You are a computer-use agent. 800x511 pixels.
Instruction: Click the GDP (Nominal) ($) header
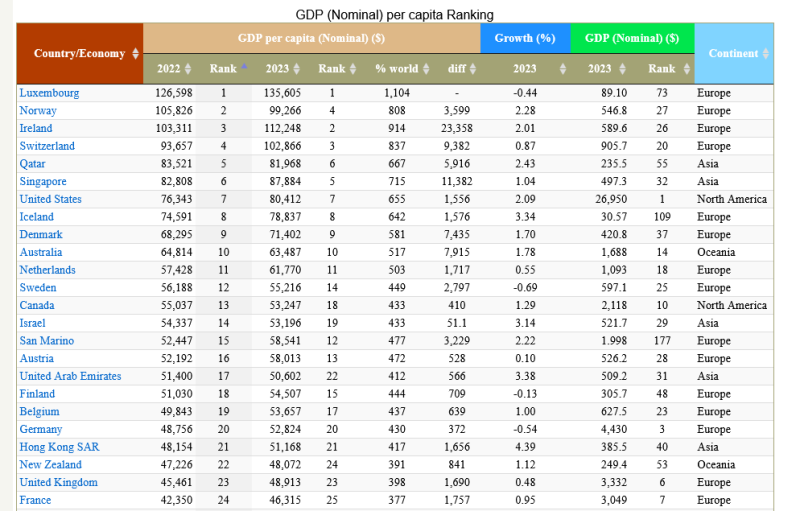pos(632,38)
